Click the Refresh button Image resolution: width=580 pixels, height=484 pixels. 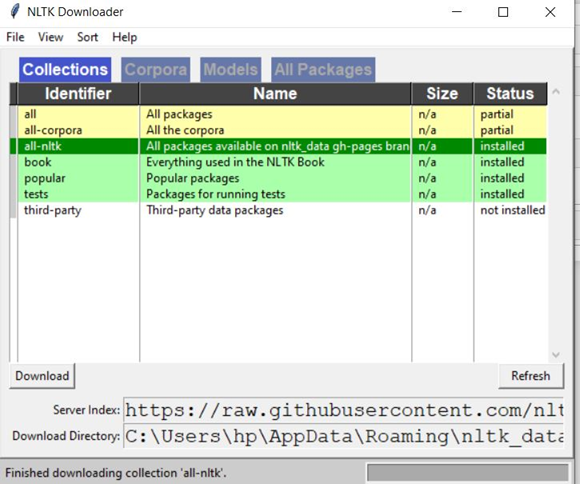531,376
